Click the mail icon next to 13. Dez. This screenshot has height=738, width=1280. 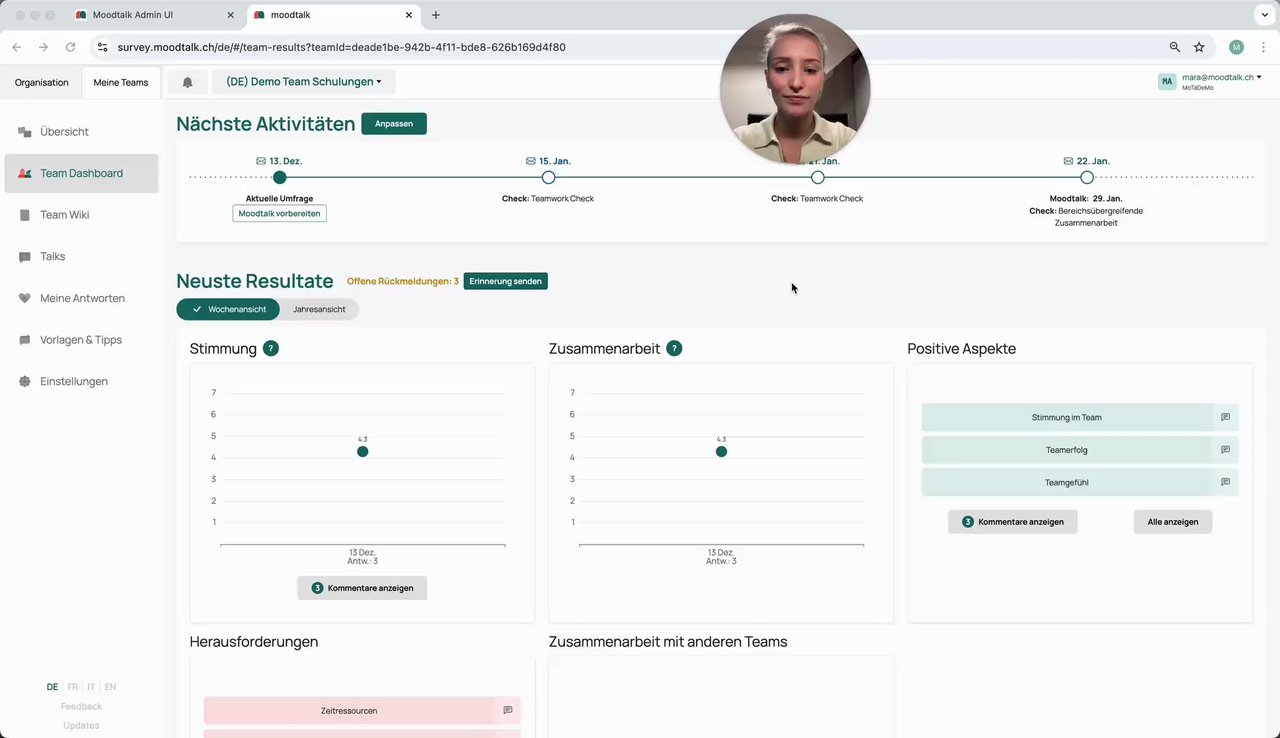click(x=261, y=161)
